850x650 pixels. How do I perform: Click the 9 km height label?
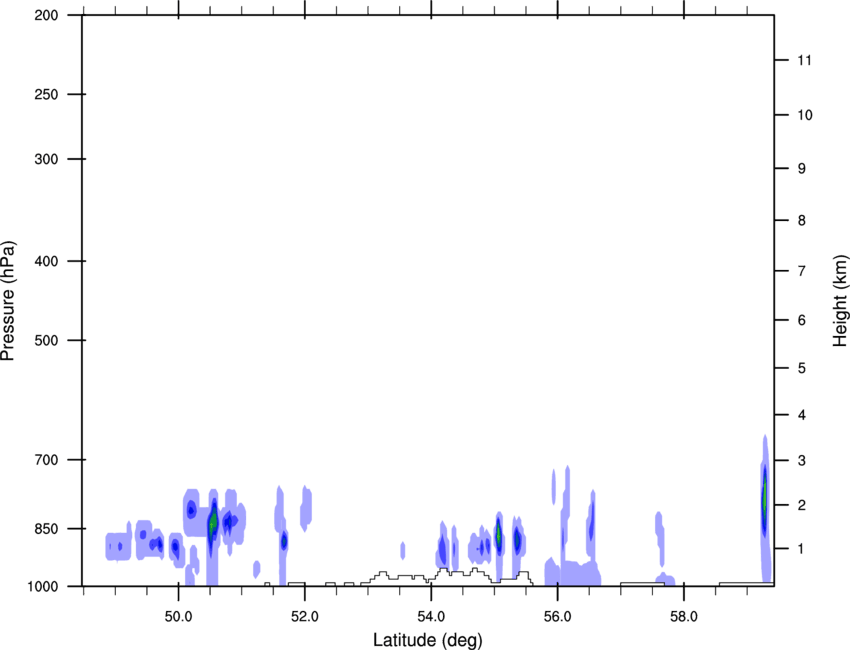point(802,169)
